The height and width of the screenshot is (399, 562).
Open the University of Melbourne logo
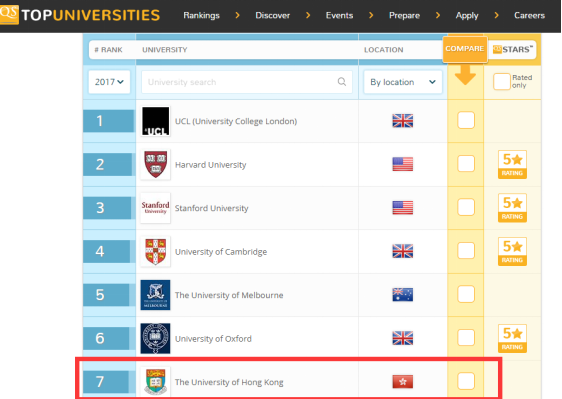[x=155, y=295]
